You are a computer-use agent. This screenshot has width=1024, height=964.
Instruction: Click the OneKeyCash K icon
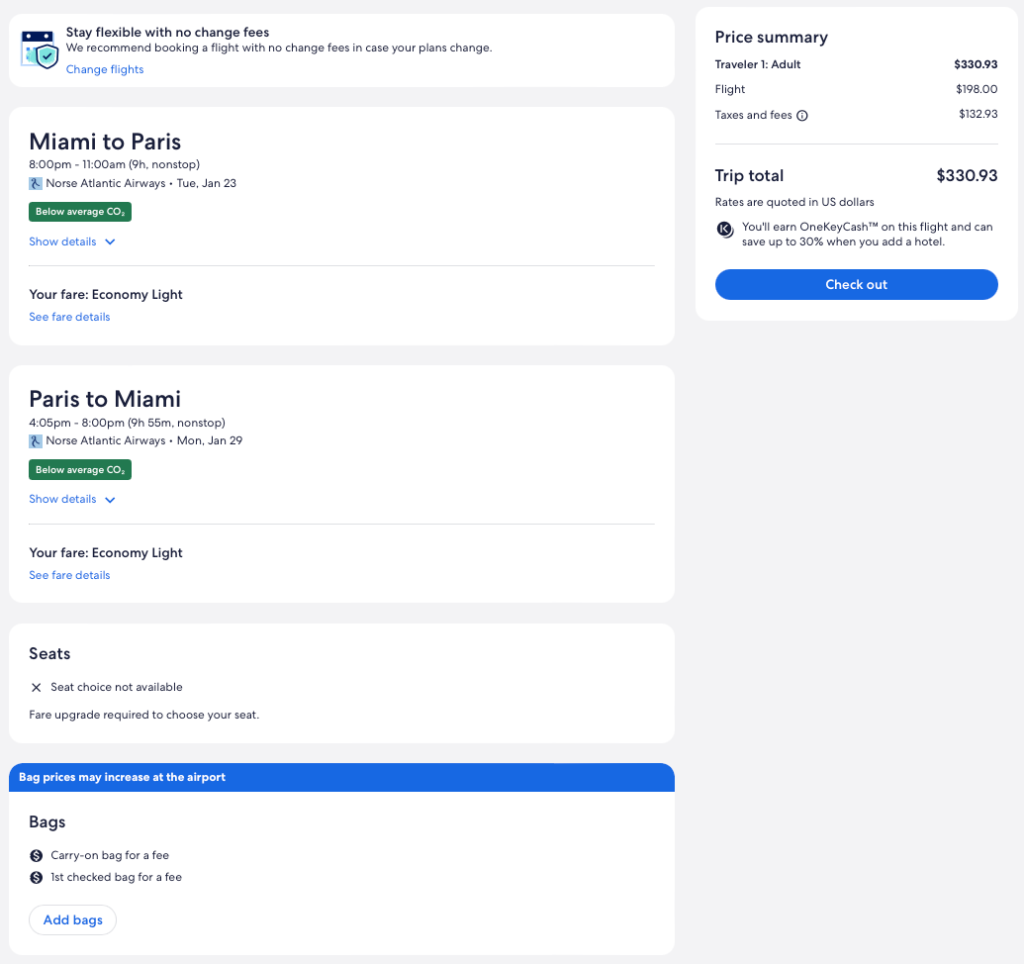tap(726, 229)
